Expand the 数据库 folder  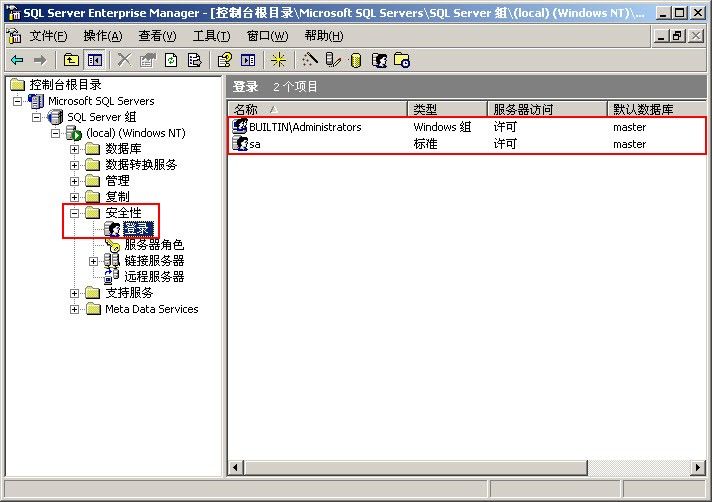pos(74,149)
